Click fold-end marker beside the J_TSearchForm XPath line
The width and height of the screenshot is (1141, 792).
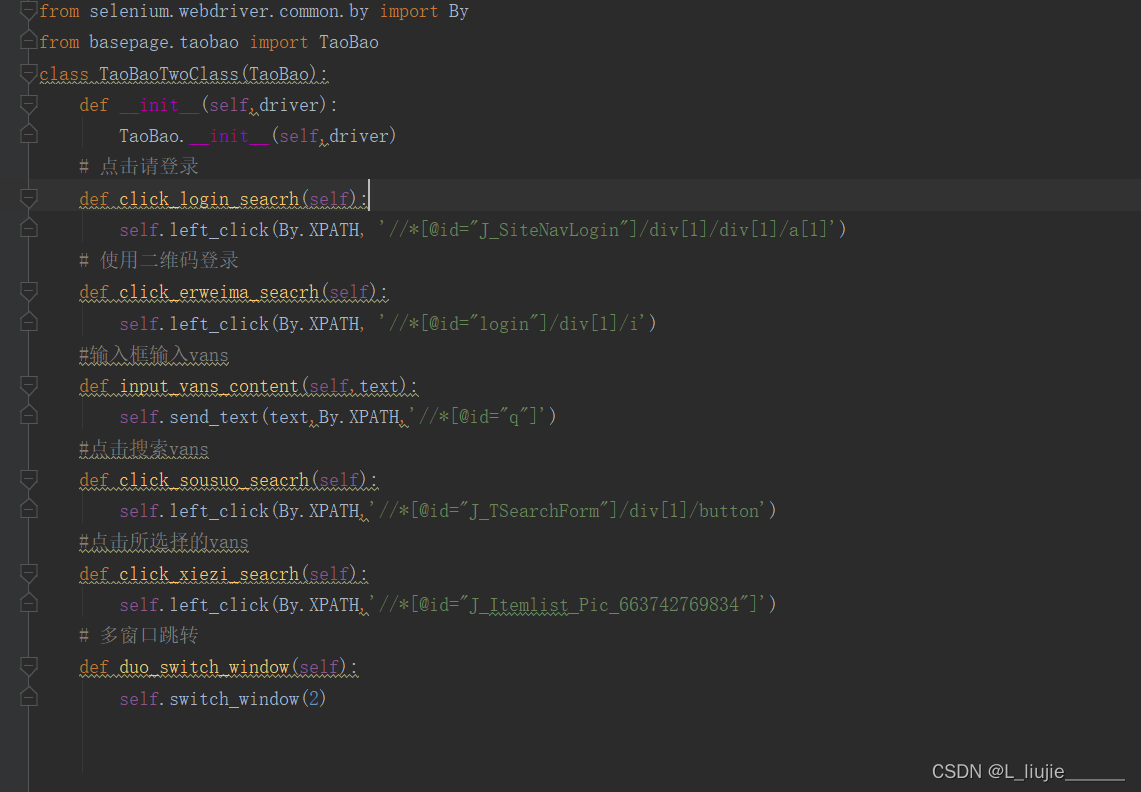pyautogui.click(x=28, y=510)
